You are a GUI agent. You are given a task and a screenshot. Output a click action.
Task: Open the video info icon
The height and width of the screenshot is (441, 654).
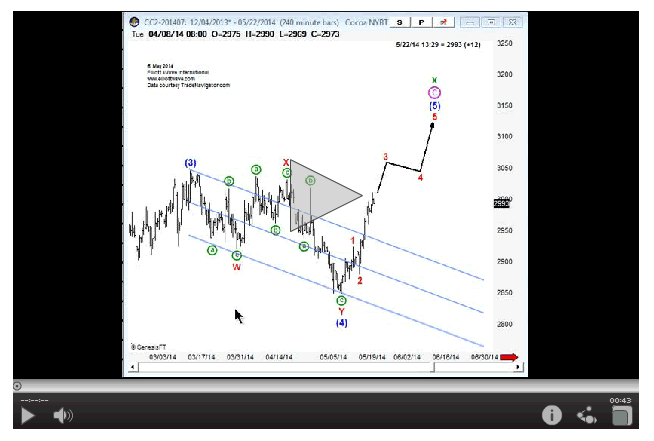[x=551, y=415]
